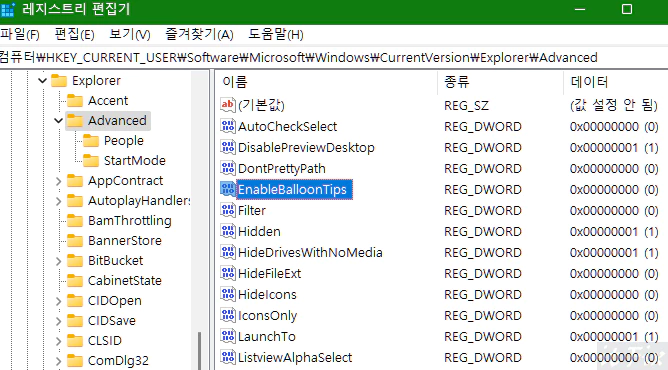This screenshot has height=370, width=668.
Task: Click the LaunchTo DWORD icon
Action: click(228, 336)
